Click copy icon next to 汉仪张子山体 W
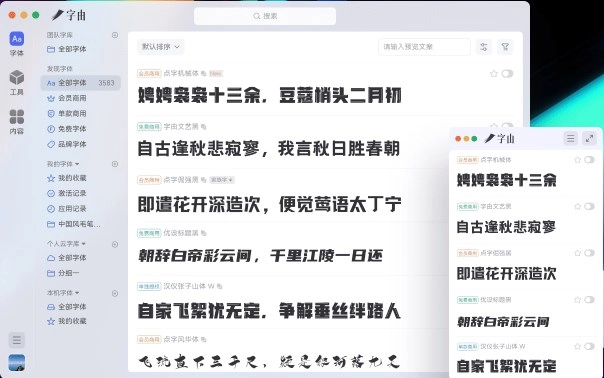 pos(220,286)
